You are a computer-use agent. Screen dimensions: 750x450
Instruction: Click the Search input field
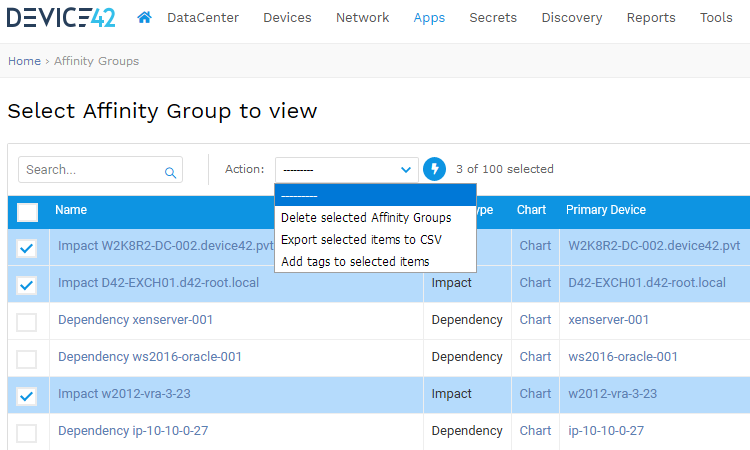click(92, 170)
